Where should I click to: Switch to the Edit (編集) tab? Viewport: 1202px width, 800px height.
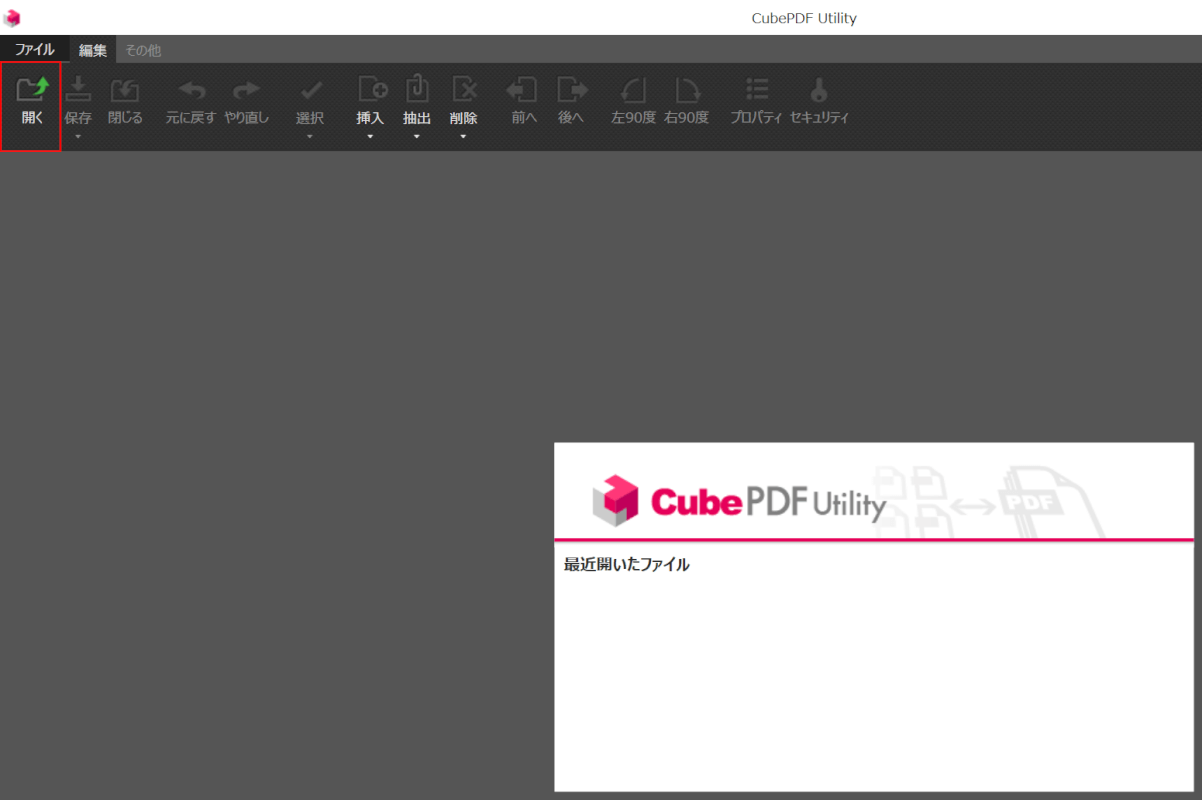[x=93, y=50]
